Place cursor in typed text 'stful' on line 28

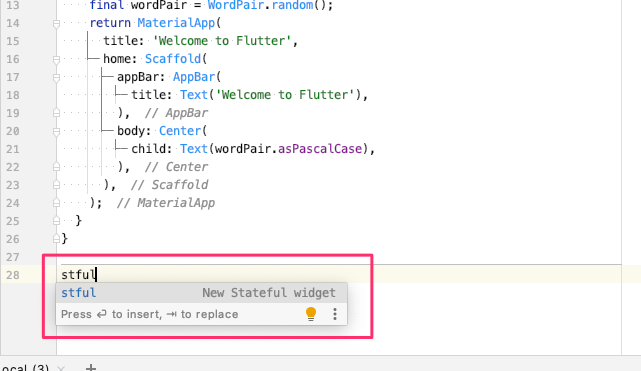click(x=78, y=275)
